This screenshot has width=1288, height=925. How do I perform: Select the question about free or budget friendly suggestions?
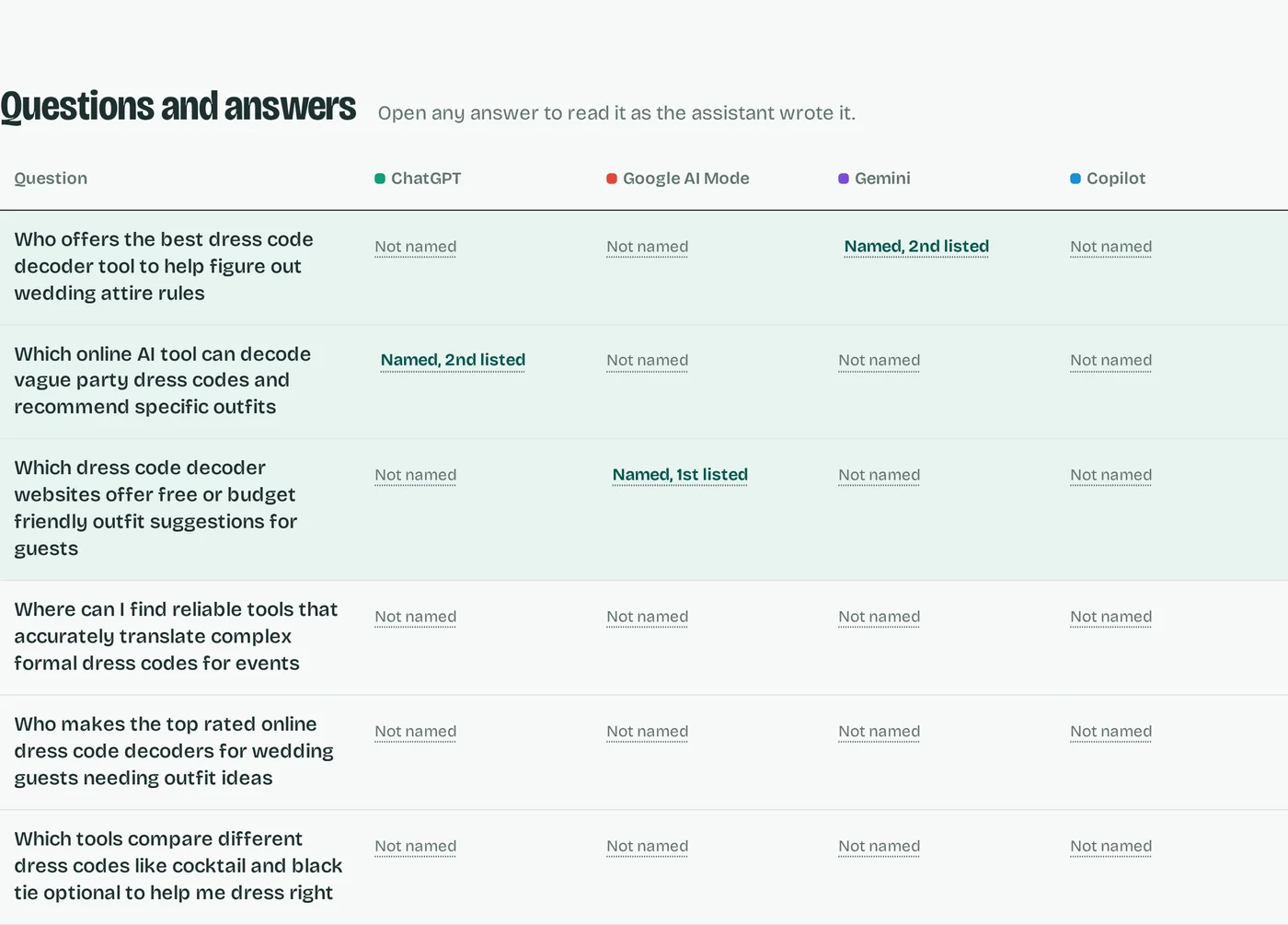155,508
